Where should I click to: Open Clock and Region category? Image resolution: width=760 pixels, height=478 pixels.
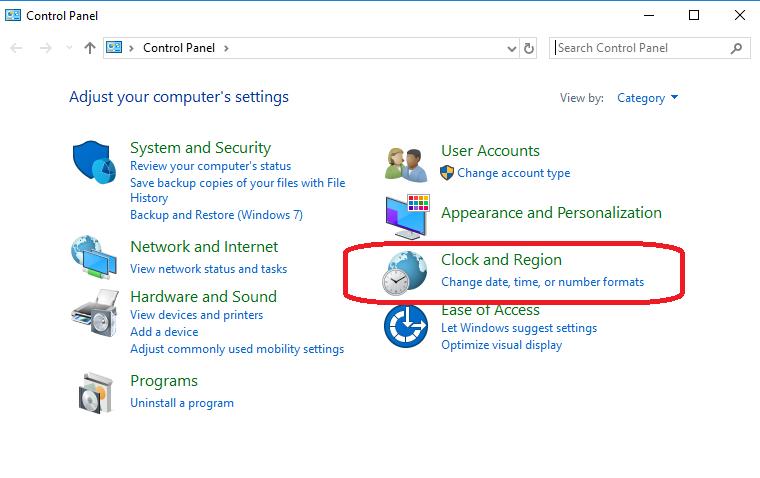coord(501,260)
